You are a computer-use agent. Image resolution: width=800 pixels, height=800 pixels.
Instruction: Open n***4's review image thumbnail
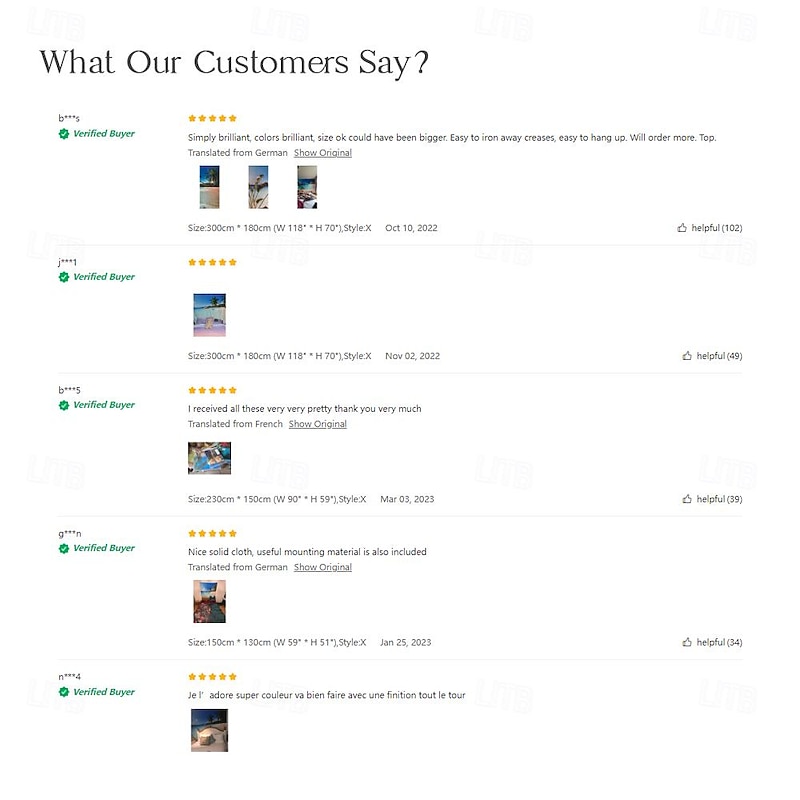pyautogui.click(x=209, y=730)
